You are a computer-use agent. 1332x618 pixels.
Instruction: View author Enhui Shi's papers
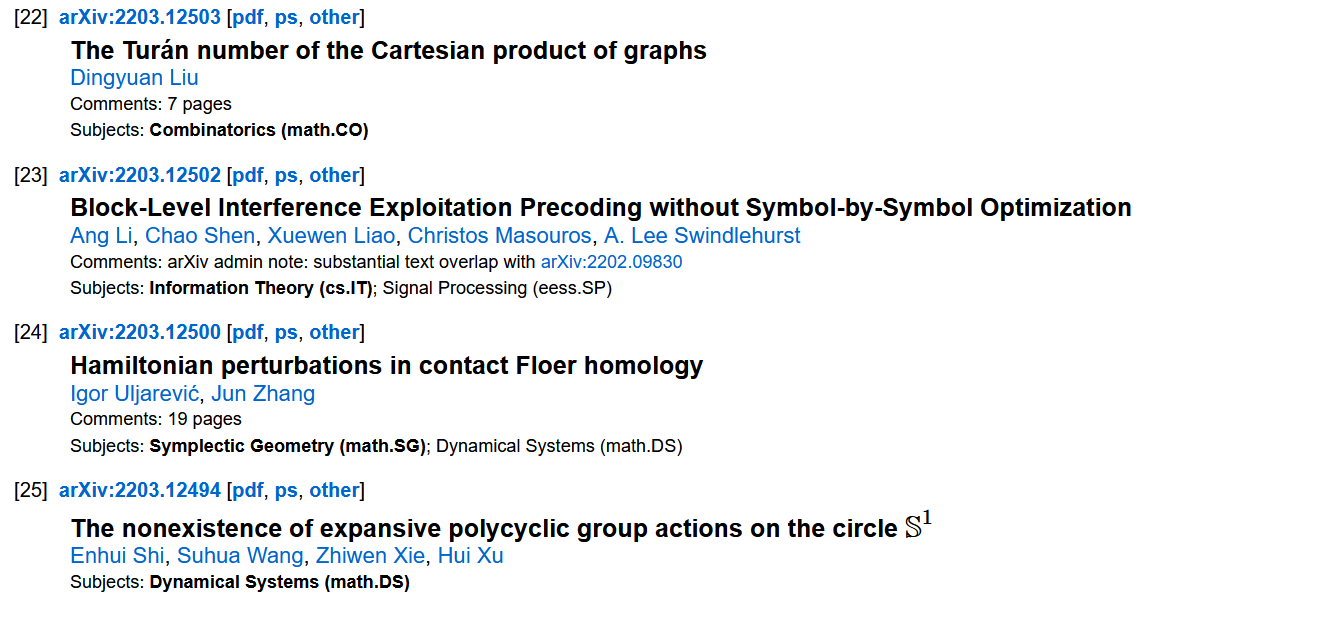(x=118, y=556)
